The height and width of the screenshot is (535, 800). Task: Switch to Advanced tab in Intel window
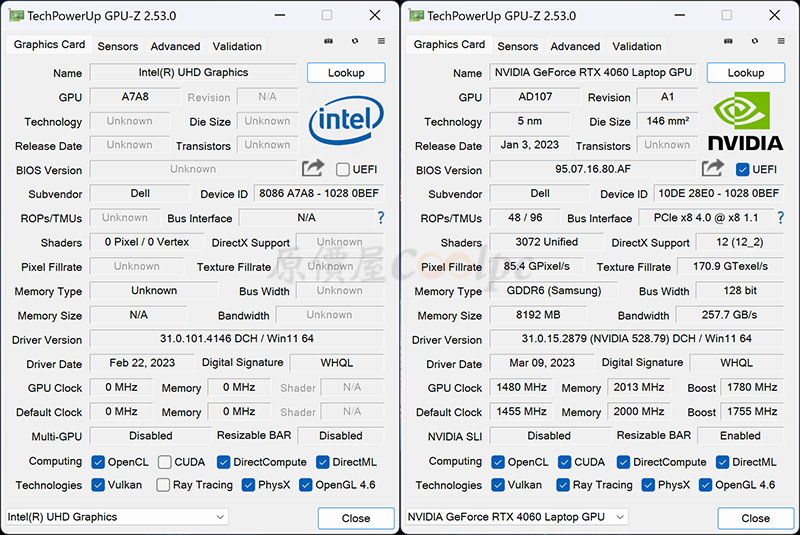(175, 46)
